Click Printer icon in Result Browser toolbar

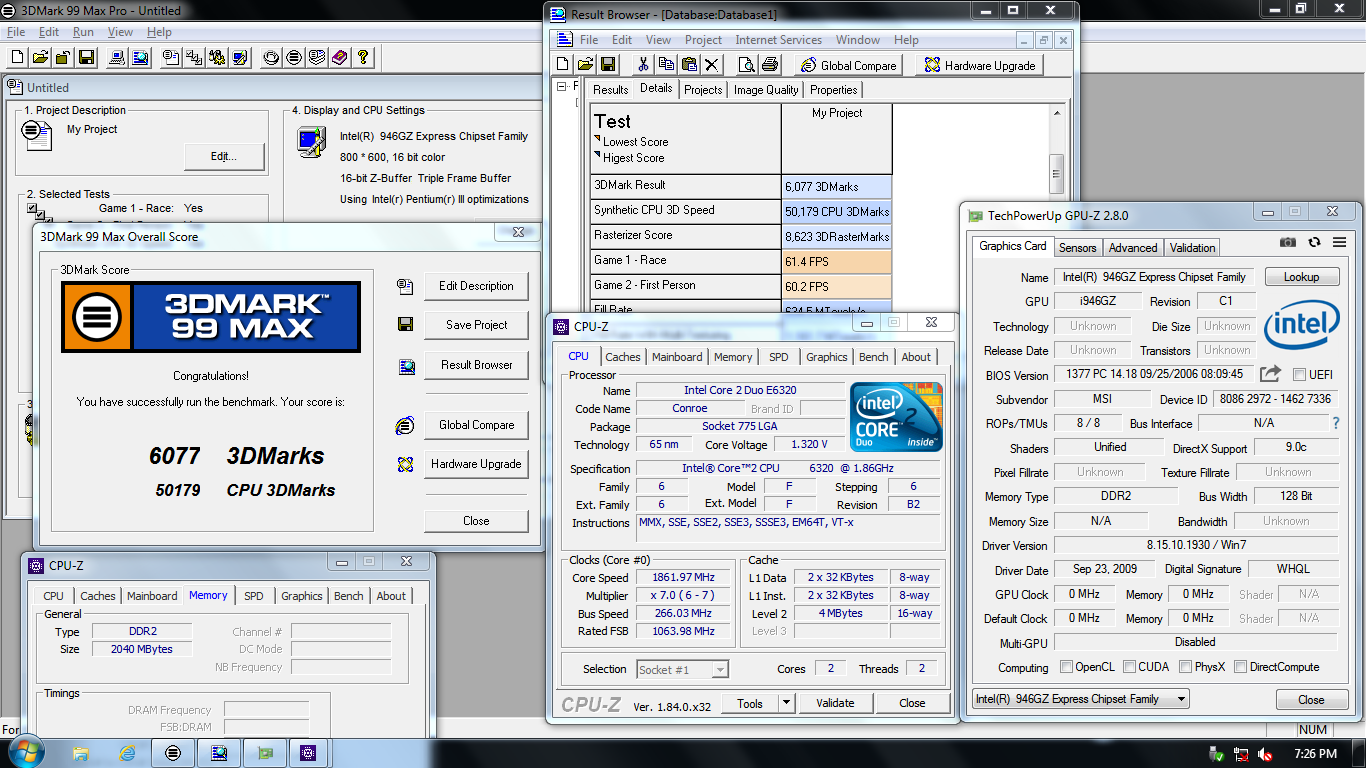[x=770, y=65]
